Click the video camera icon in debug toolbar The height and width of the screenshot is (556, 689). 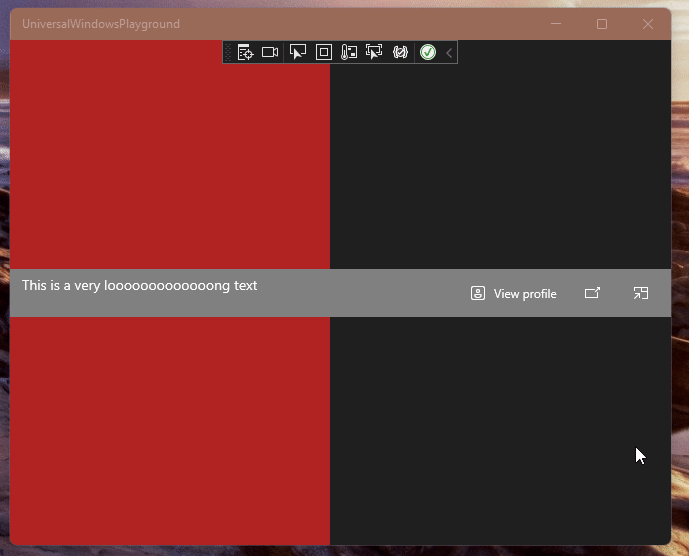pyautogui.click(x=270, y=52)
